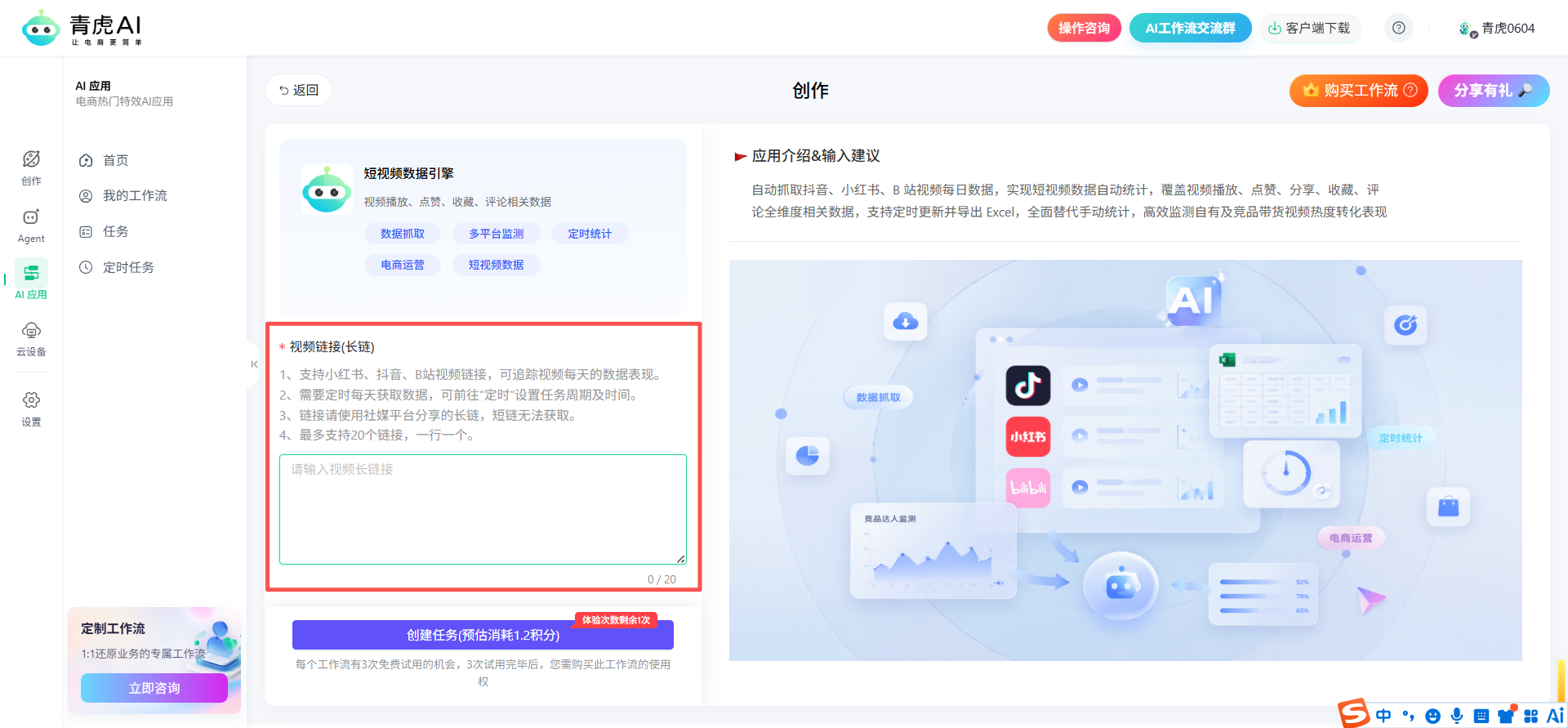Open the Agent sidebar icon
Screen dimensions: 1568x728
point(31,226)
